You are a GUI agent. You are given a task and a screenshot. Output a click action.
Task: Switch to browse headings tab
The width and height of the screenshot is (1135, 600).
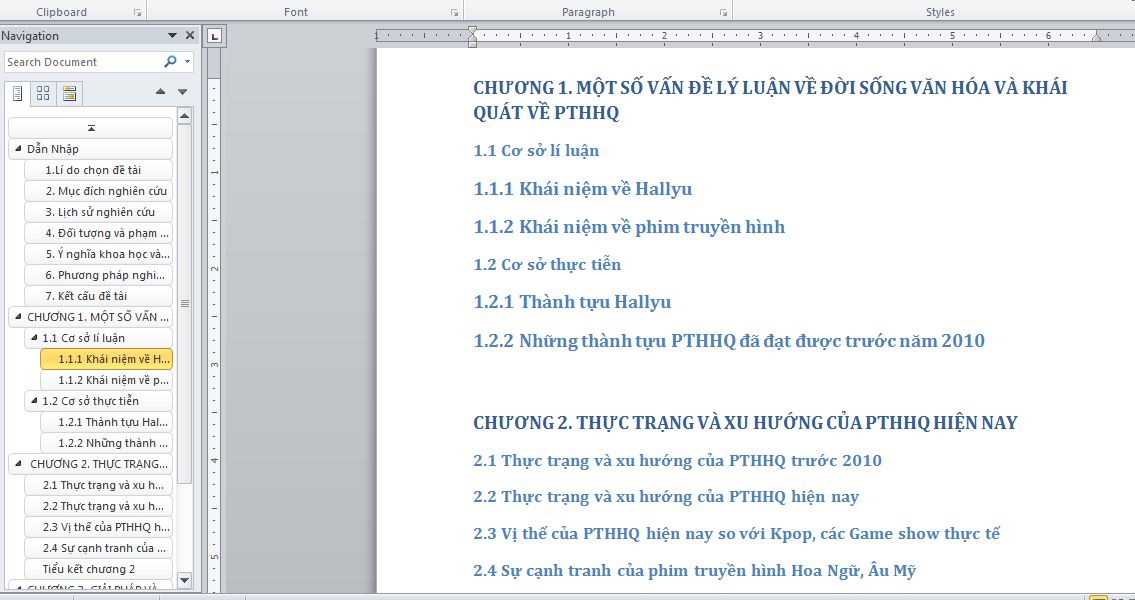(x=18, y=93)
